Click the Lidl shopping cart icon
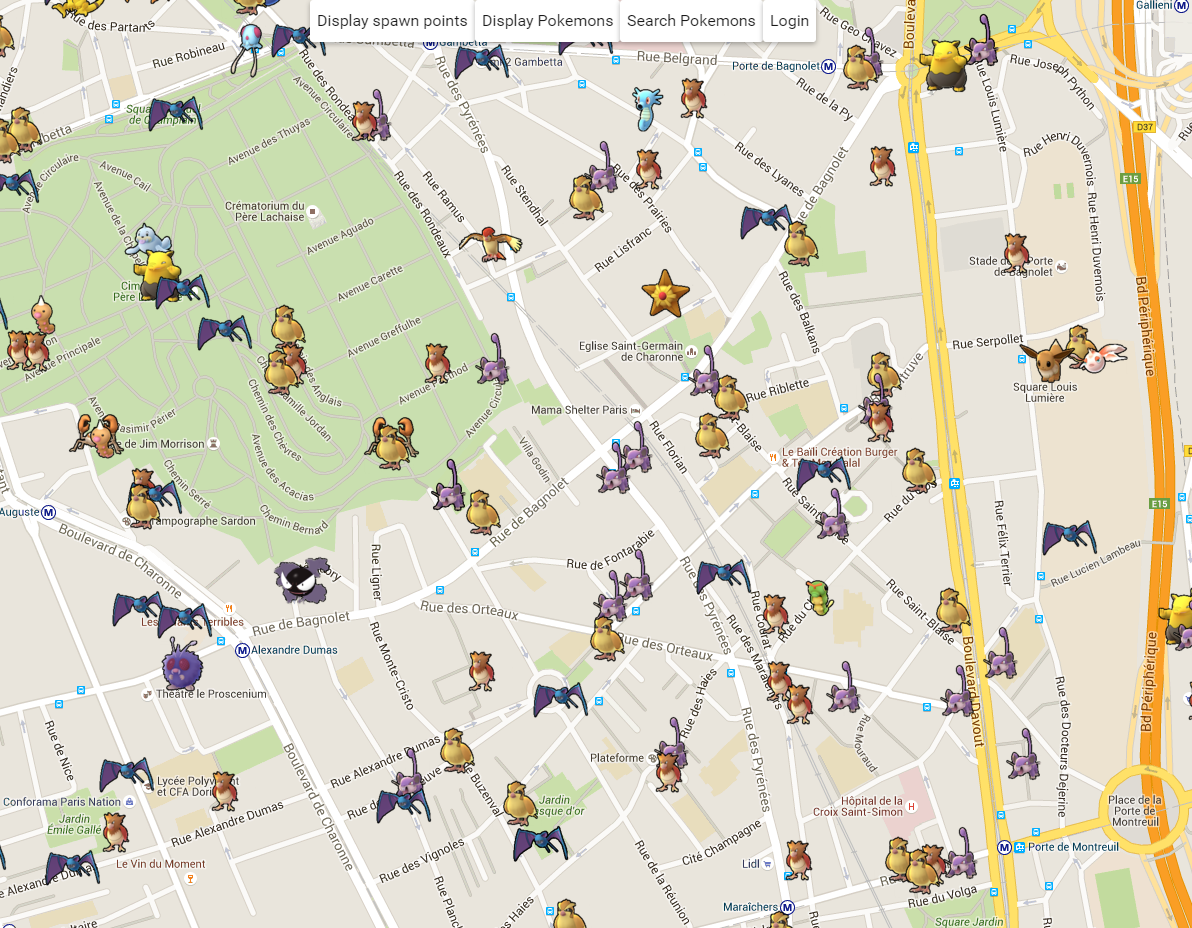The width and height of the screenshot is (1192, 928). [x=768, y=864]
